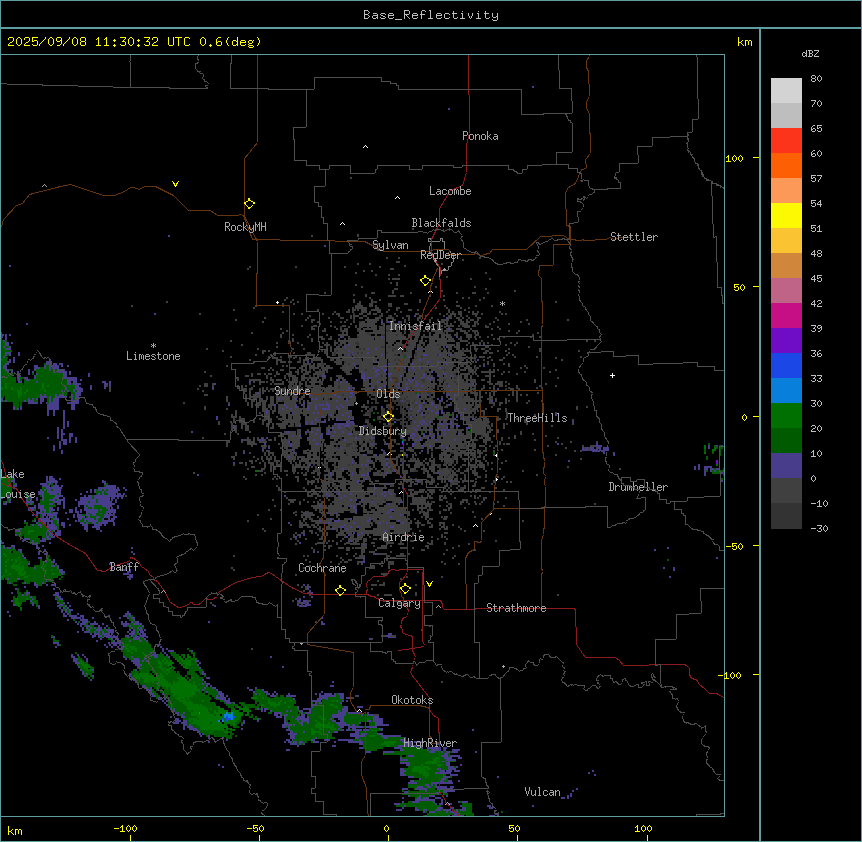Click the Okotoks label
Image resolution: width=862 pixels, height=842 pixels.
pos(412,700)
